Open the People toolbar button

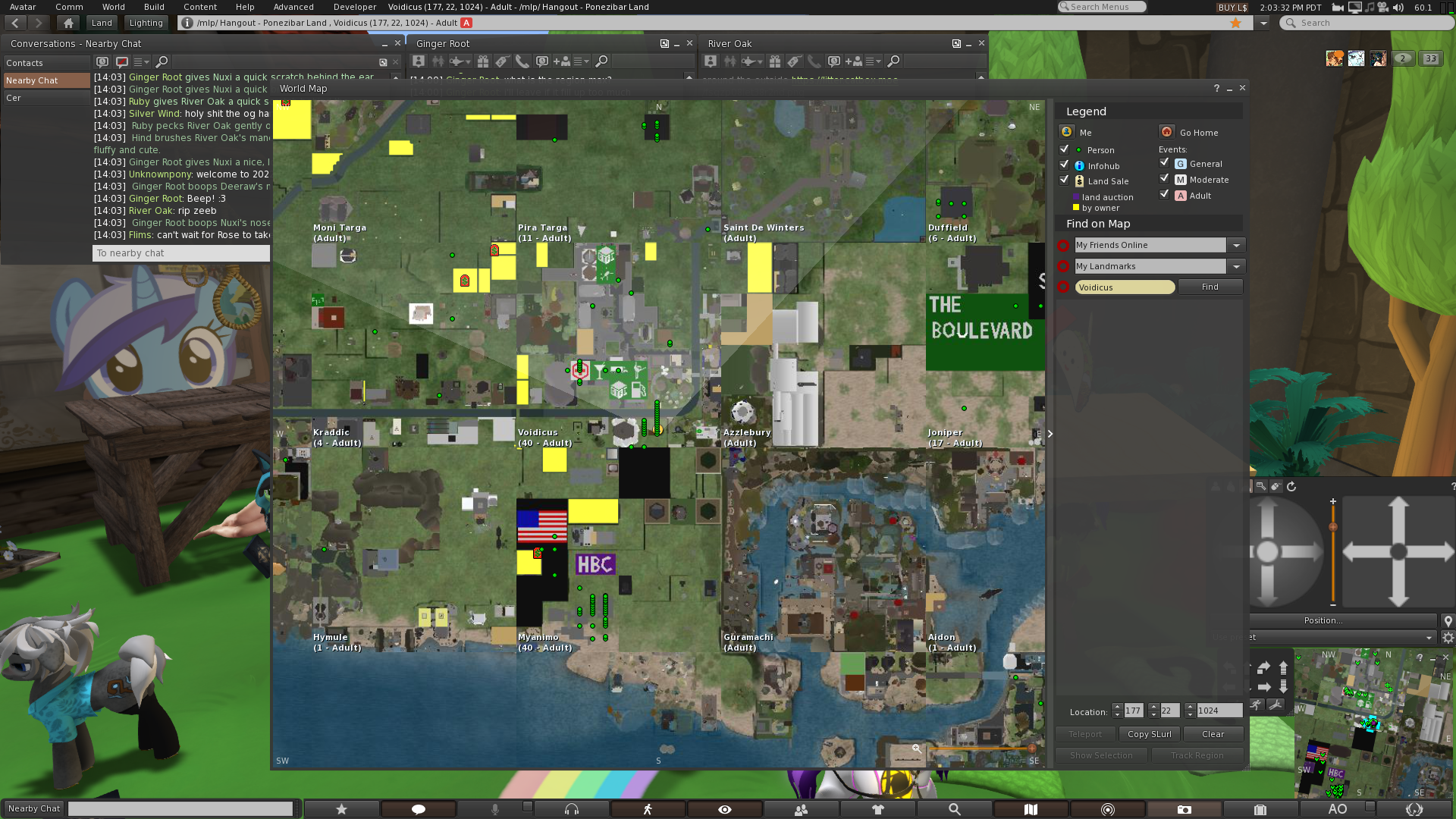pyautogui.click(x=801, y=809)
